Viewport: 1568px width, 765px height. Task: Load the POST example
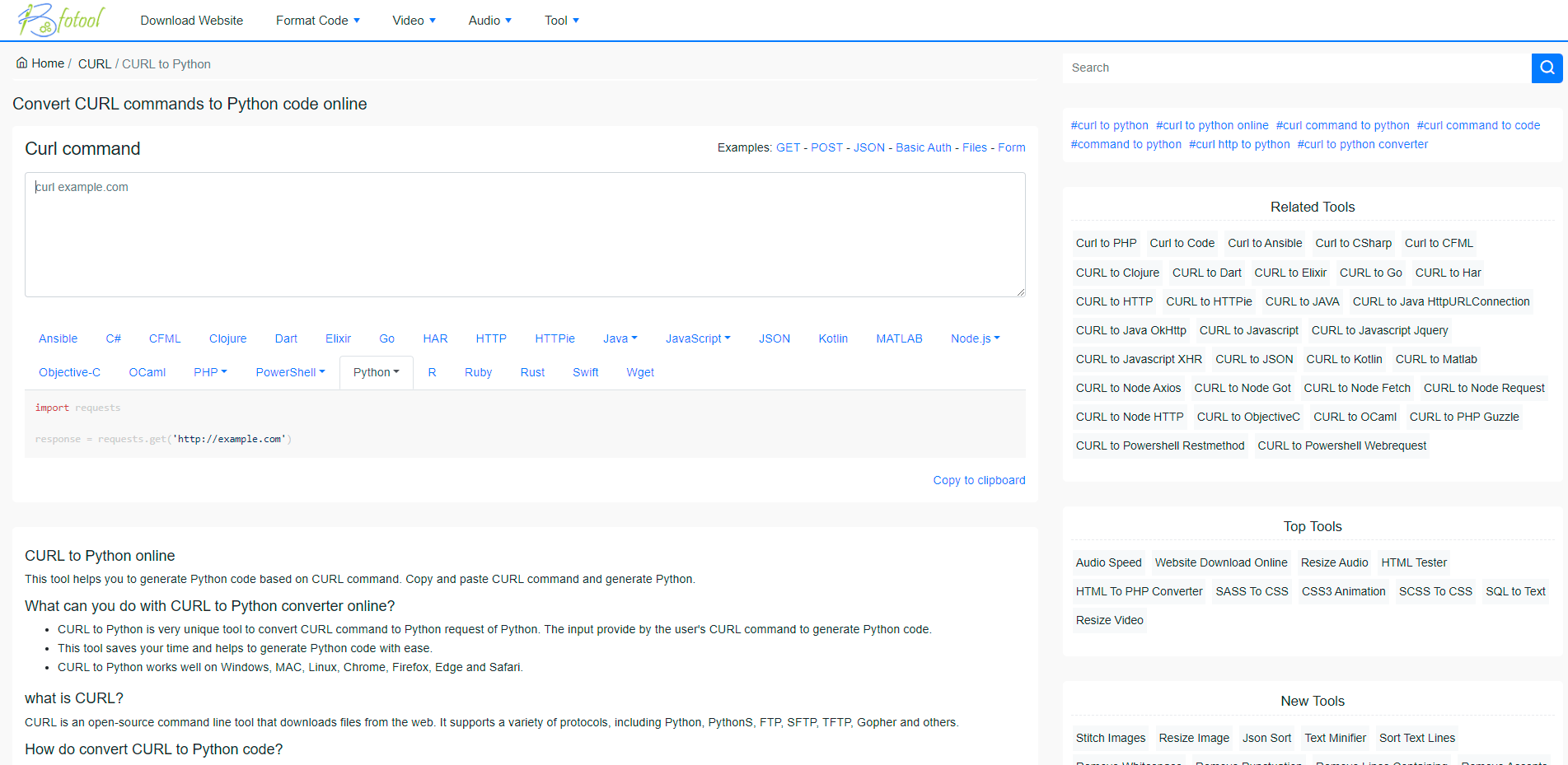[x=826, y=147]
